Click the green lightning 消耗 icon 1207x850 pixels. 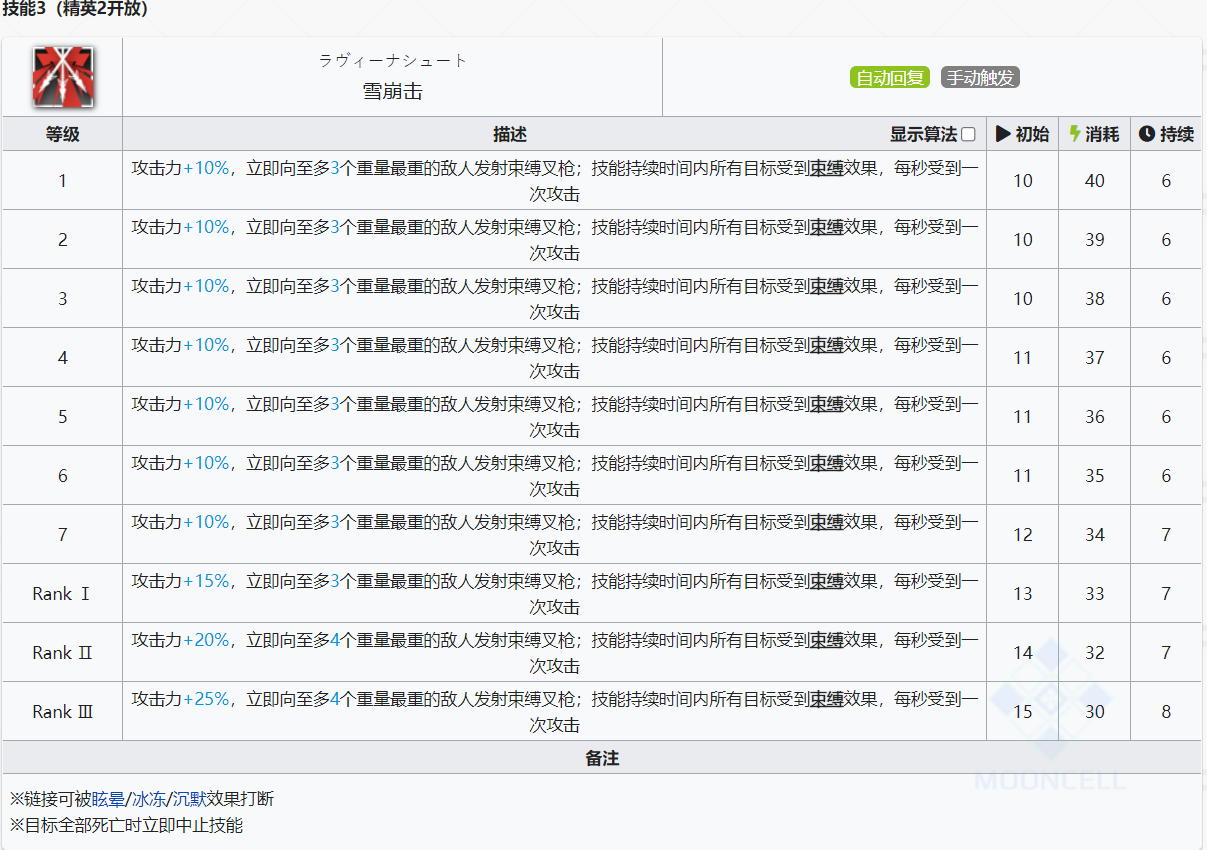point(1075,134)
